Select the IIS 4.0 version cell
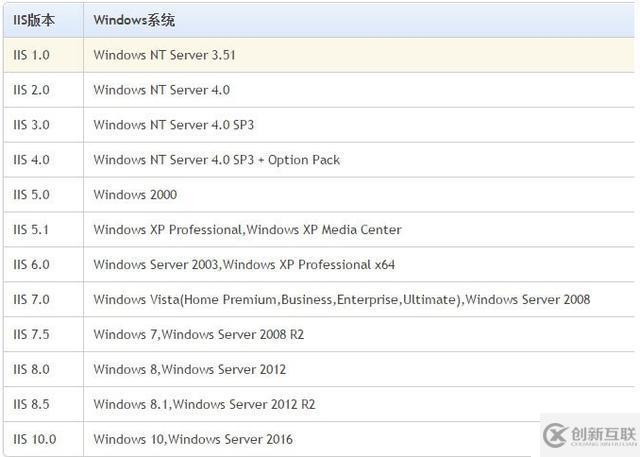This screenshot has height=457, width=640. pyautogui.click(x=32, y=160)
